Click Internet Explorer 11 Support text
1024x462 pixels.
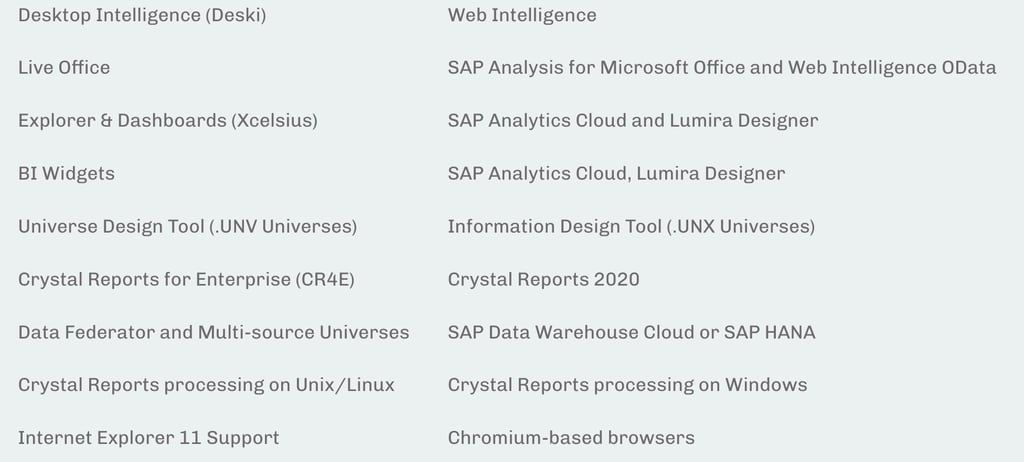[x=148, y=438]
